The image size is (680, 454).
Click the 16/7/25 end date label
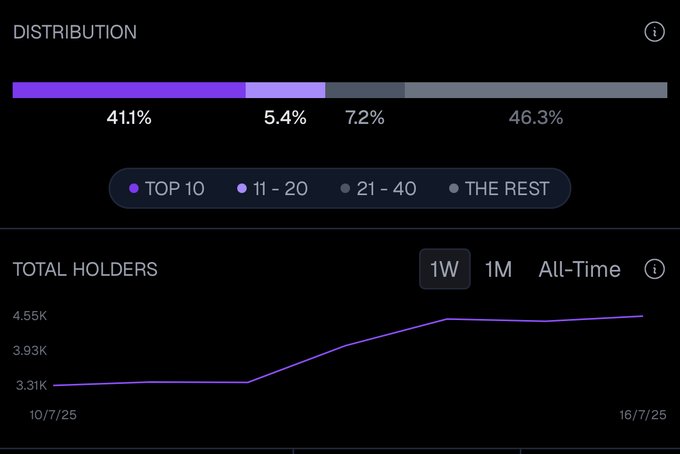pos(641,412)
